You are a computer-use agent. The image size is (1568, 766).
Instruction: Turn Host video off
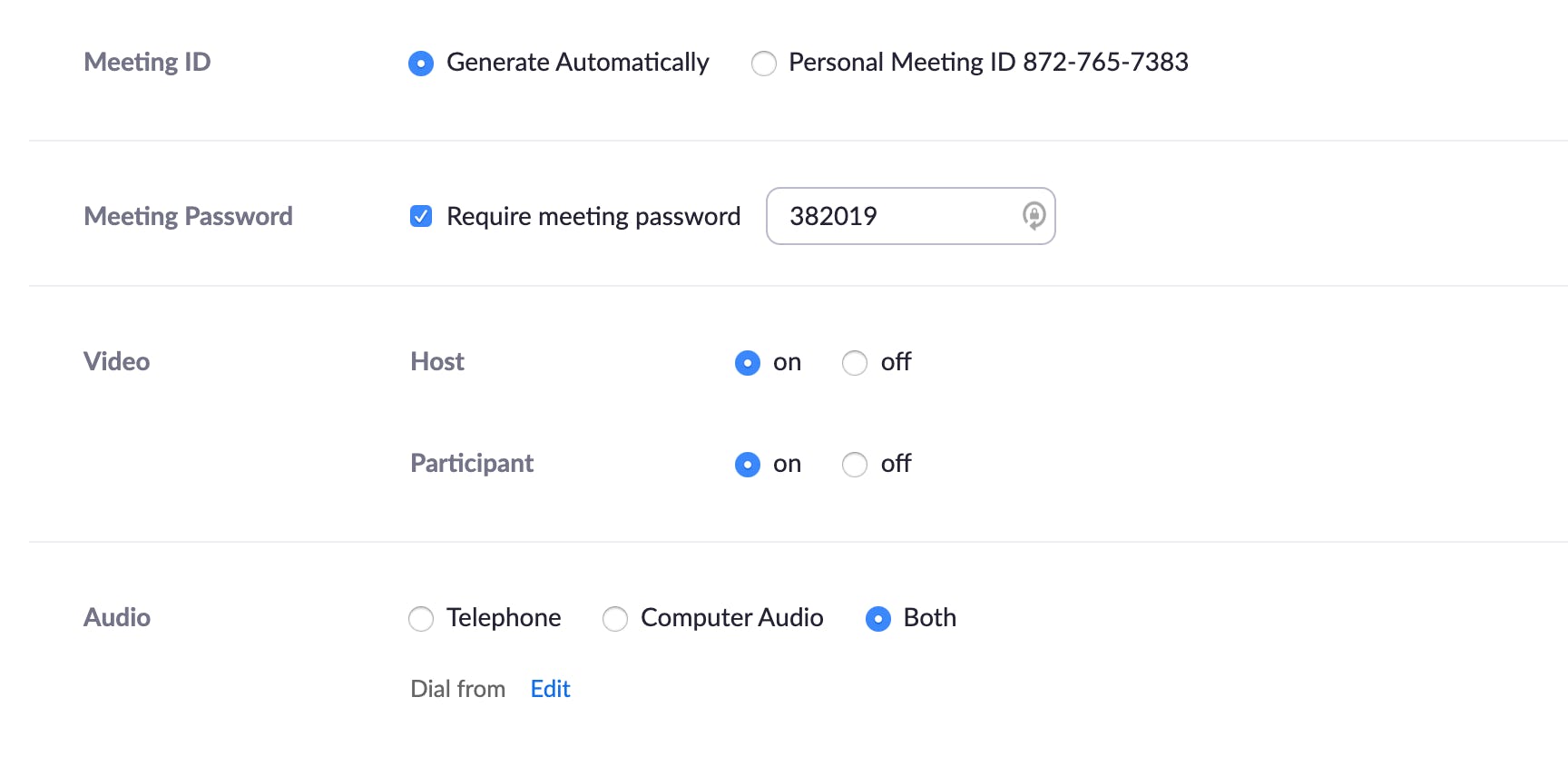point(854,362)
